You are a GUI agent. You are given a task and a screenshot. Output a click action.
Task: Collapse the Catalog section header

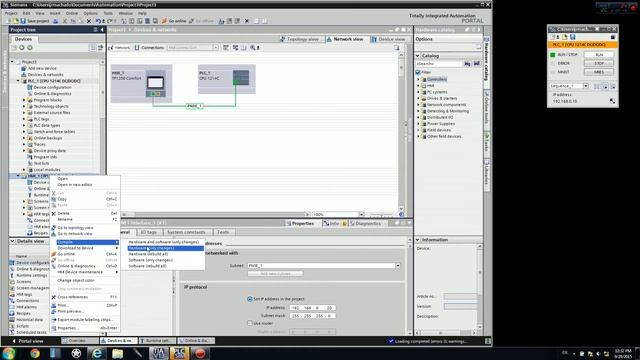(418, 56)
